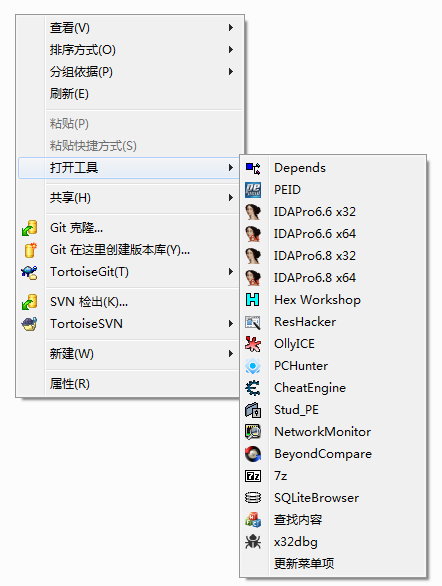Image resolution: width=442 pixels, height=586 pixels.
Task: Expand the 排序方式(O) submenu arrow
Action: tap(231, 50)
